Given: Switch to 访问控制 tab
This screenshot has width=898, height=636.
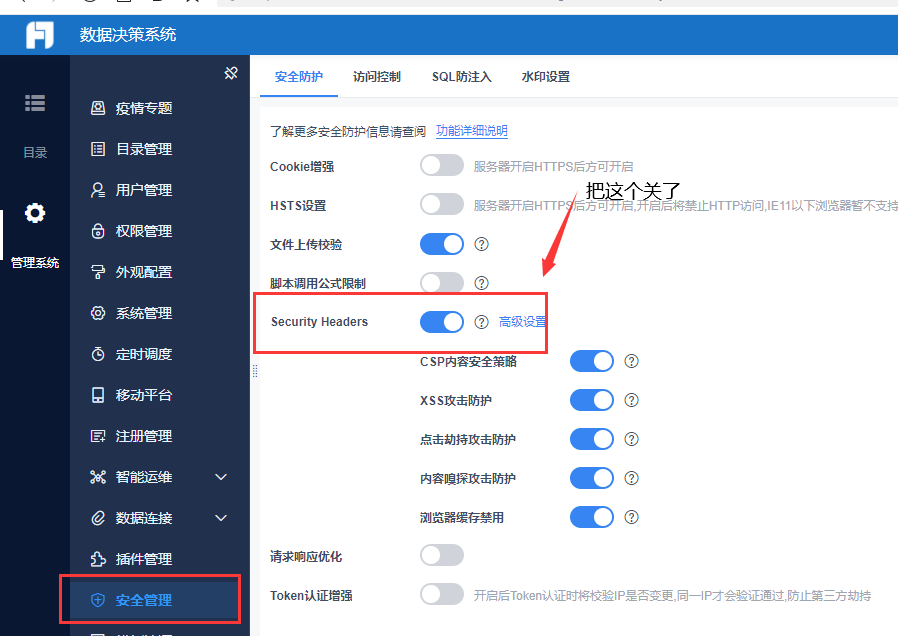Looking at the screenshot, I should pos(376,77).
